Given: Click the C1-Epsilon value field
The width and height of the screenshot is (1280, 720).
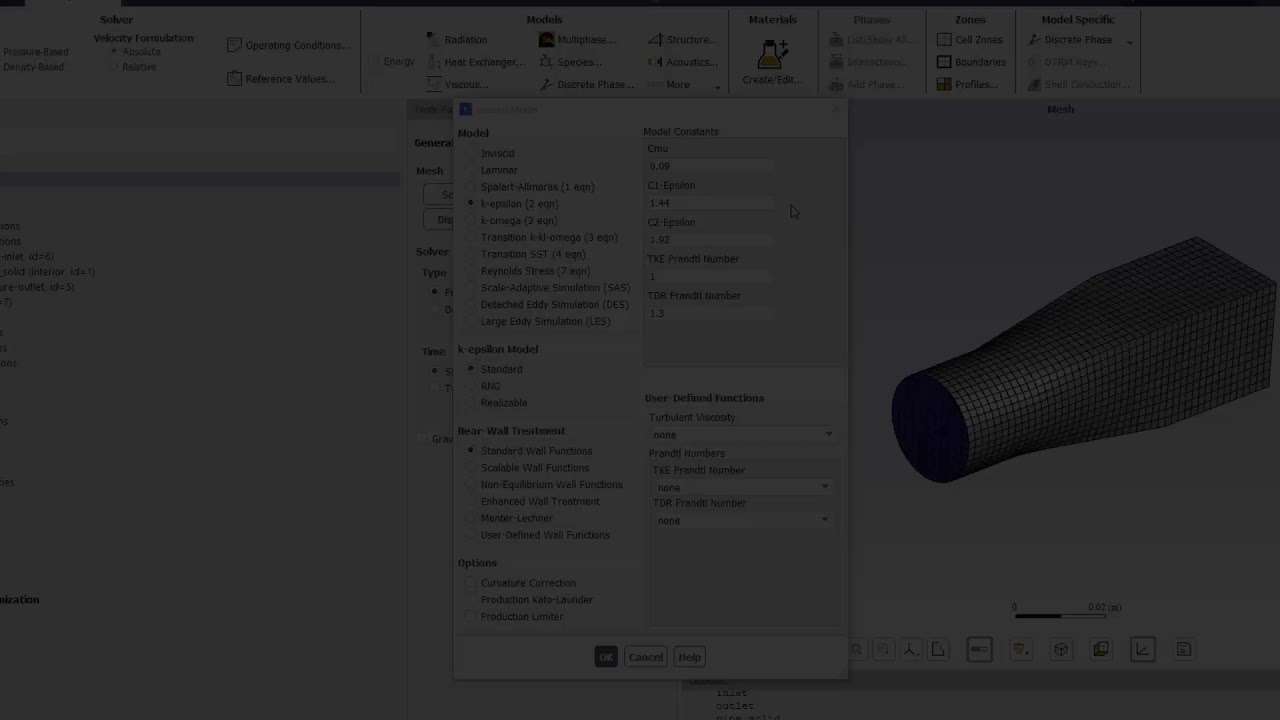Looking at the screenshot, I should point(709,203).
